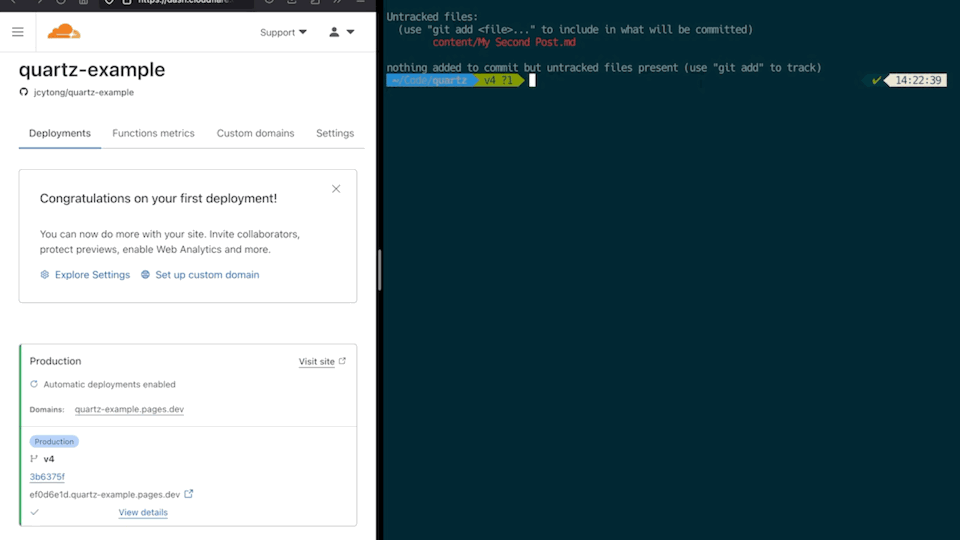
Task: Switch to the Functions metrics tab
Action: [x=153, y=133]
